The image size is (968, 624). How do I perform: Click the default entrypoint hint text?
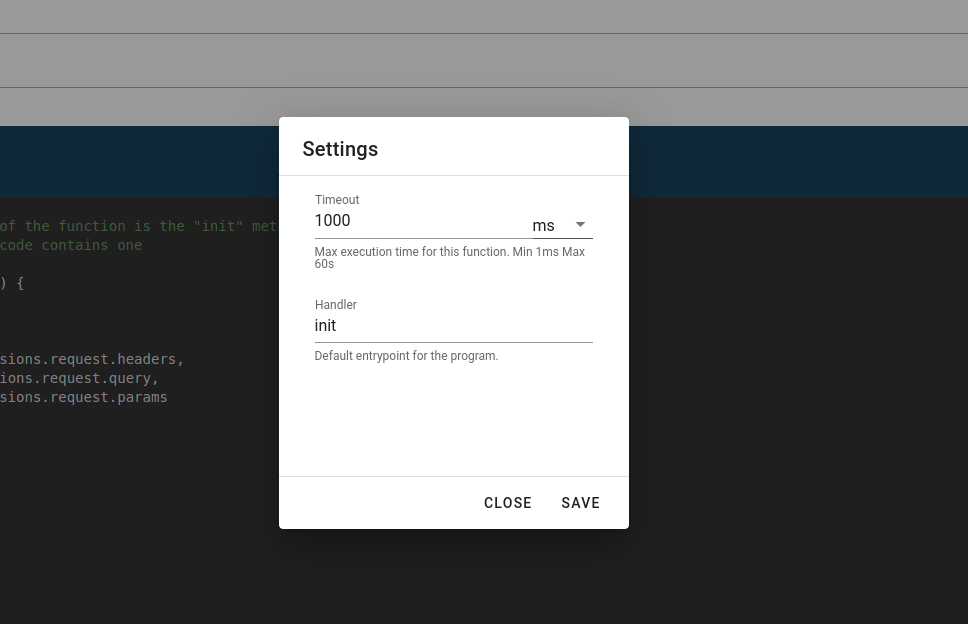[406, 356]
